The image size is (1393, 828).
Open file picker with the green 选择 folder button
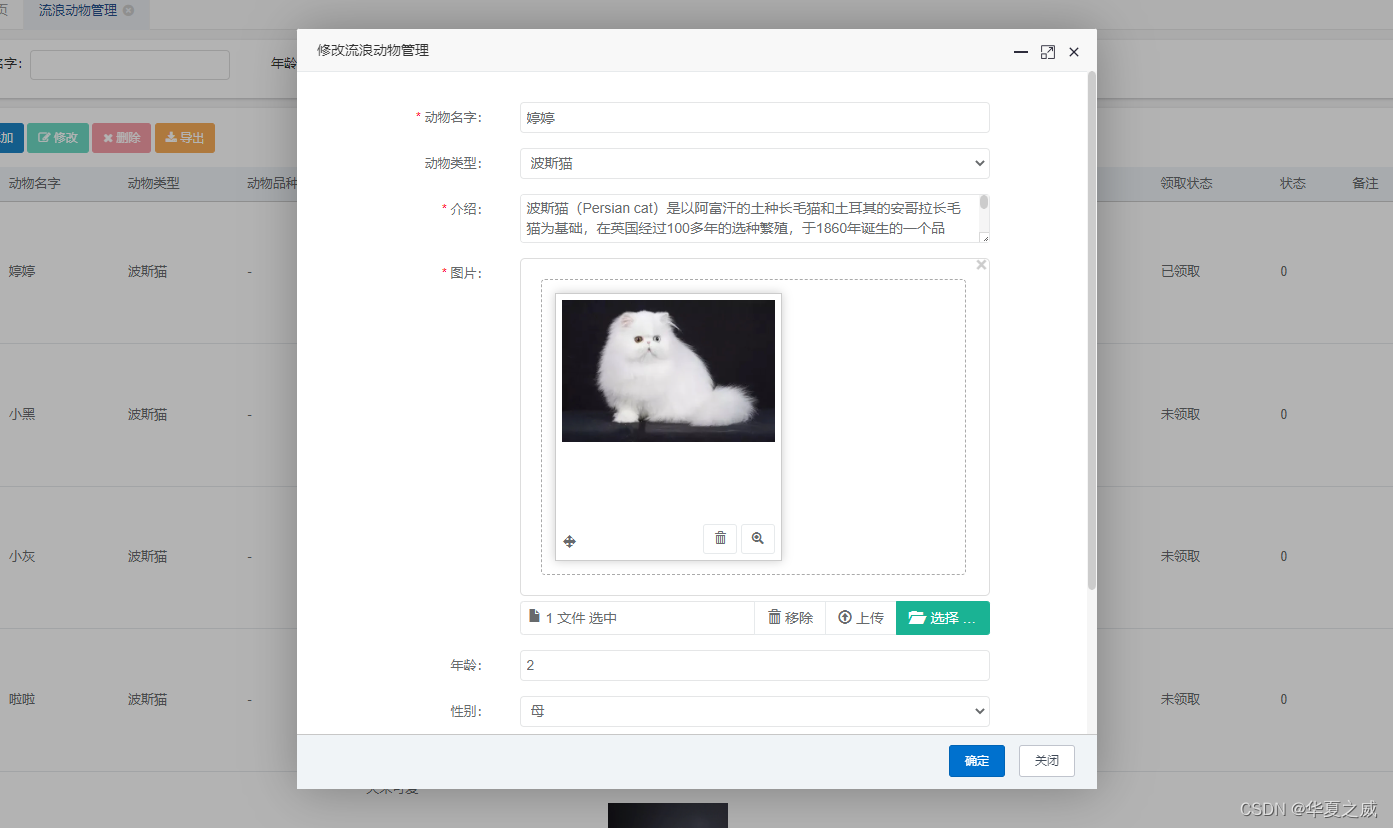click(x=941, y=617)
